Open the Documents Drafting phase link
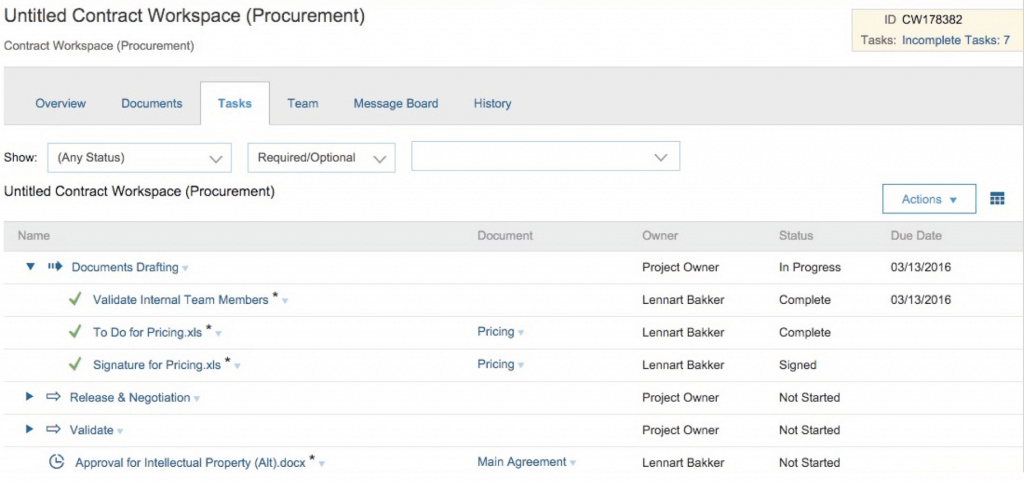Viewport: 1024px width, 481px height. tap(125, 267)
